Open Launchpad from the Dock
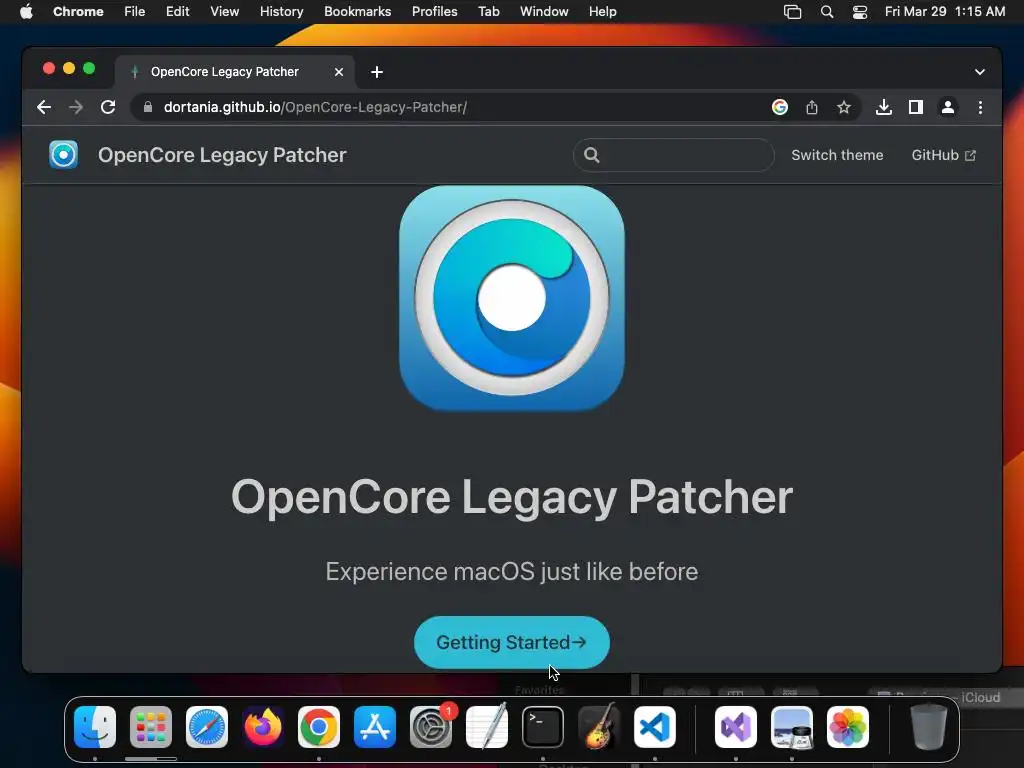Image resolution: width=1024 pixels, height=768 pixels. pos(151,727)
